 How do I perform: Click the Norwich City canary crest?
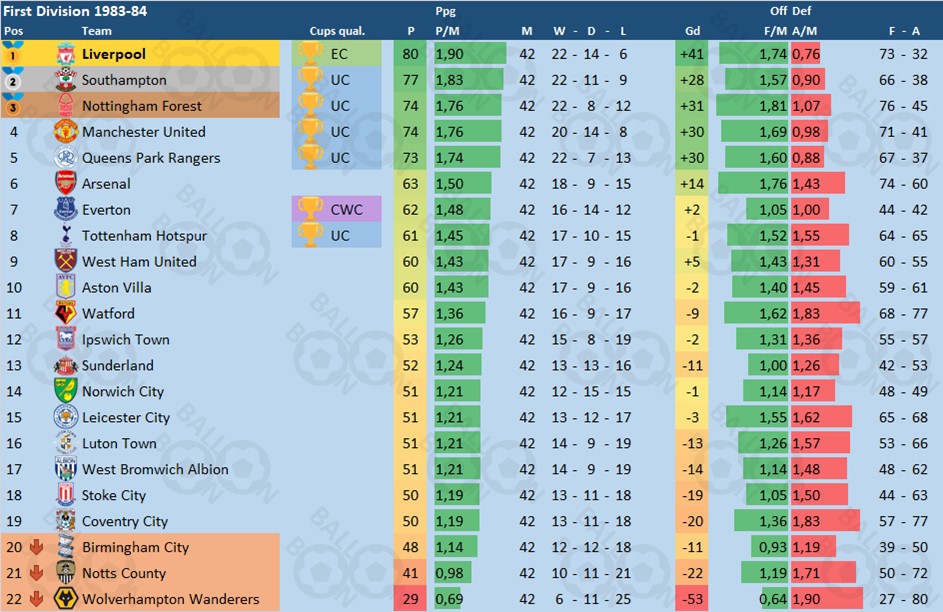(66, 391)
